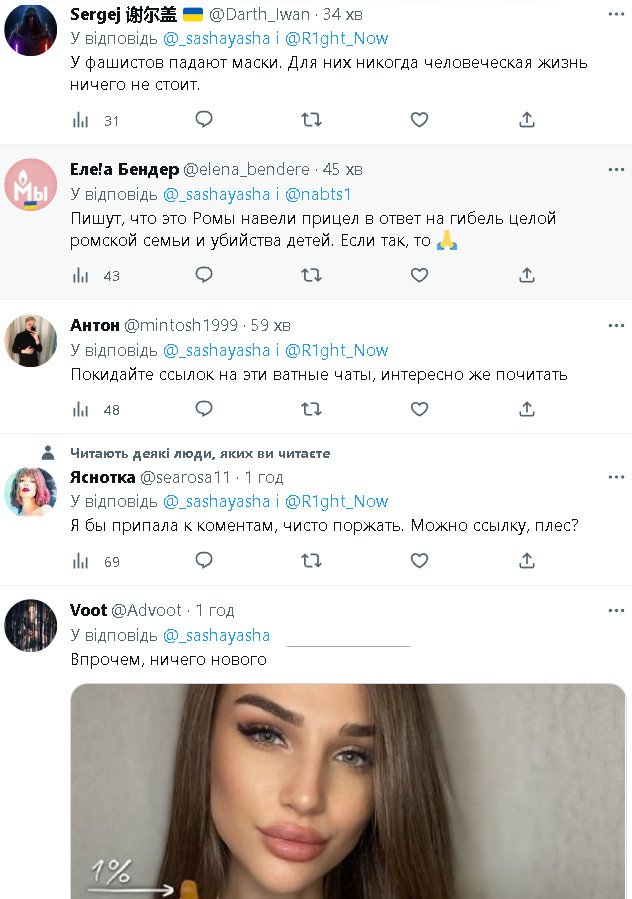Image resolution: width=632 pixels, height=899 pixels.
Task: Like Яснотка's tweet
Action: 419,561
